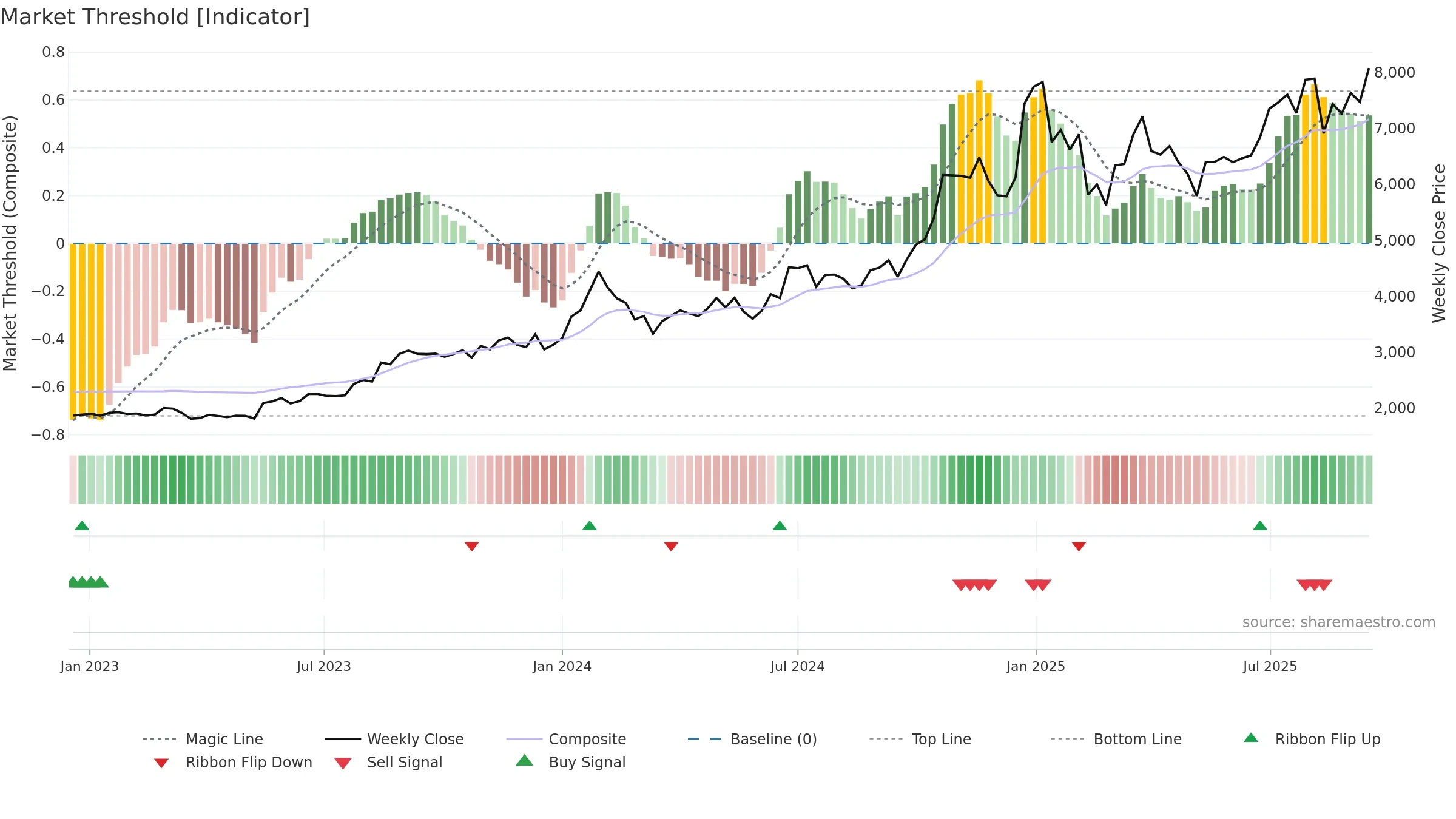Click the 0 baseline tick label on left axis
Image resolution: width=1456 pixels, height=819 pixels.
click(x=60, y=244)
